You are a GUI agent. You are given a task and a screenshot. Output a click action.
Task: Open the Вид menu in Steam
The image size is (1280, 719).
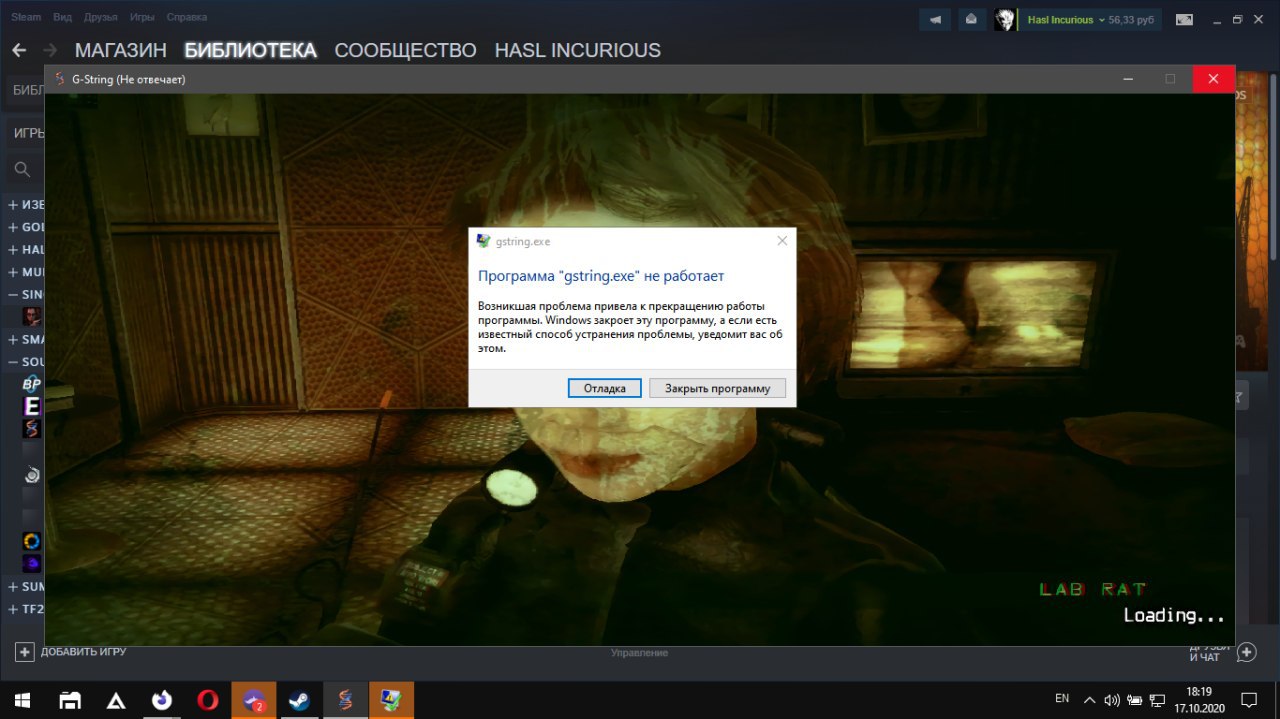(x=62, y=17)
